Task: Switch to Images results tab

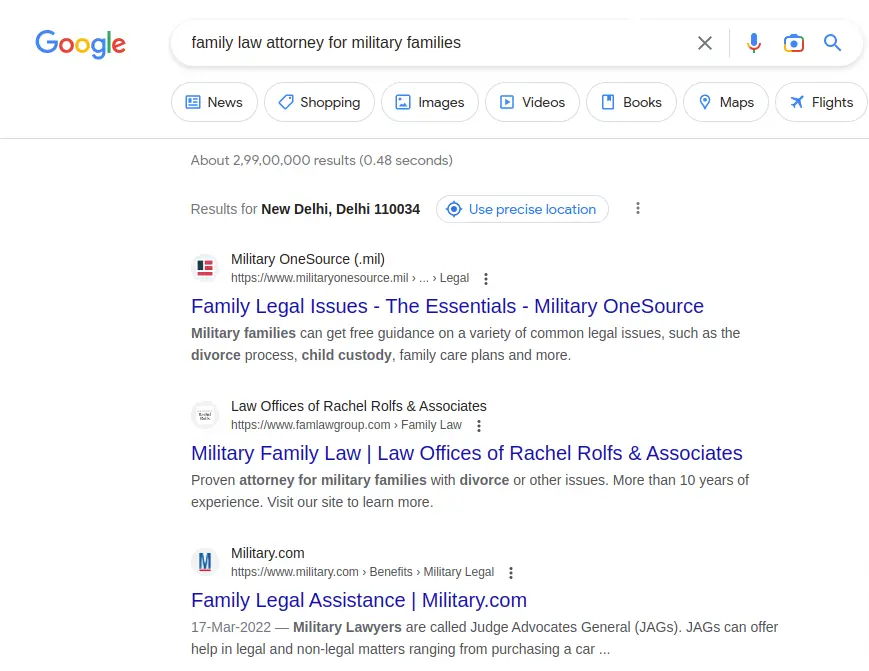Action: (x=430, y=102)
